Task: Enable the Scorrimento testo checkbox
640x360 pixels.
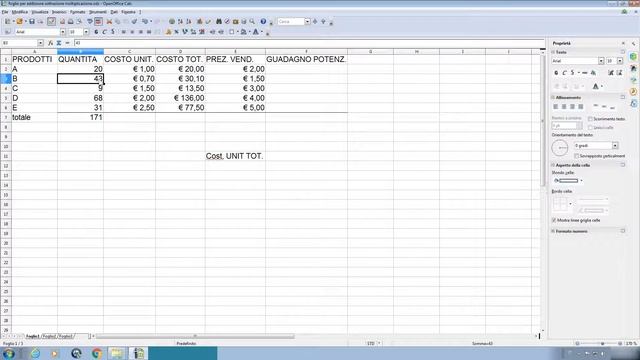Action: click(x=590, y=119)
